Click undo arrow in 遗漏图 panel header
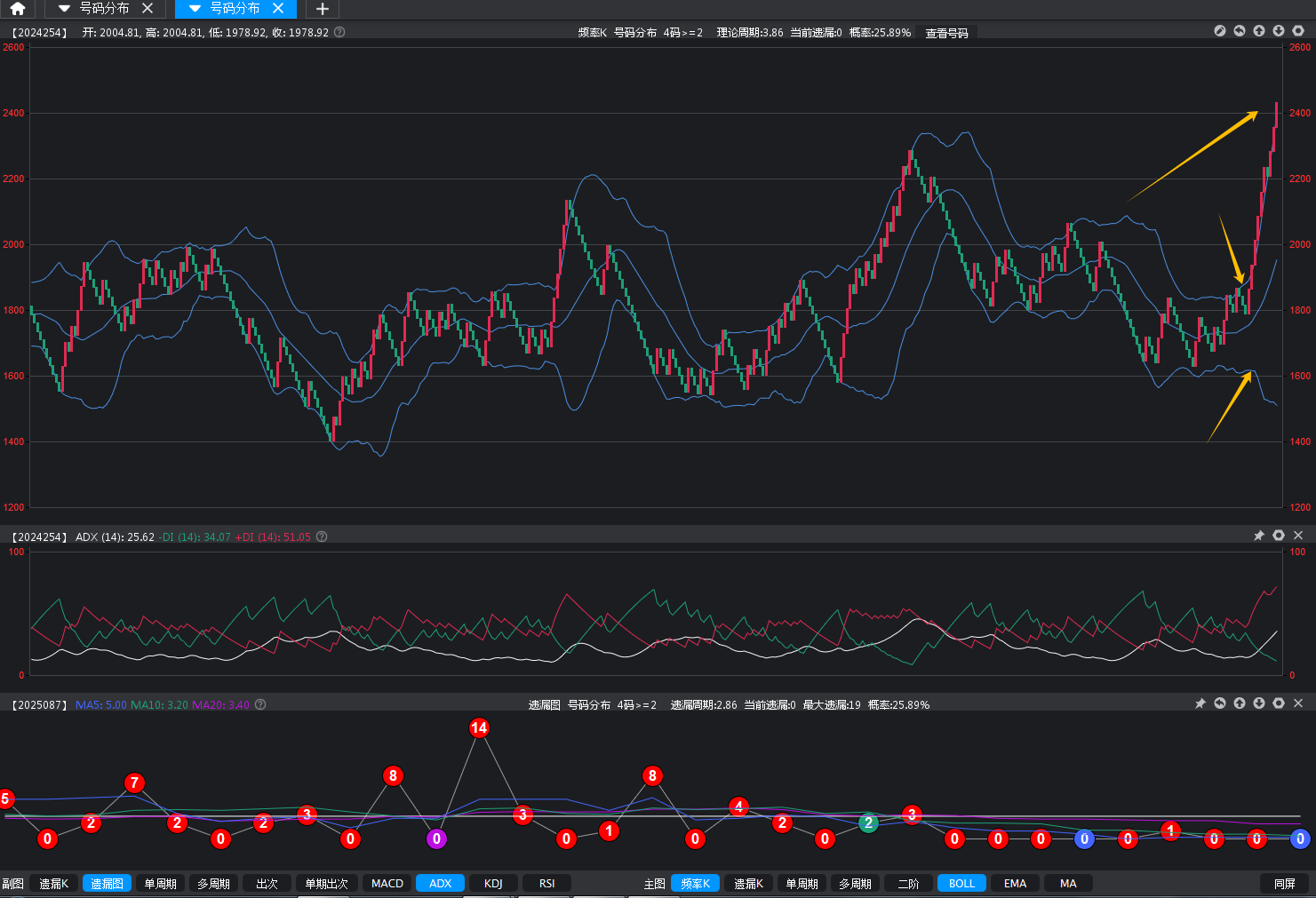1316x898 pixels. [1220, 703]
